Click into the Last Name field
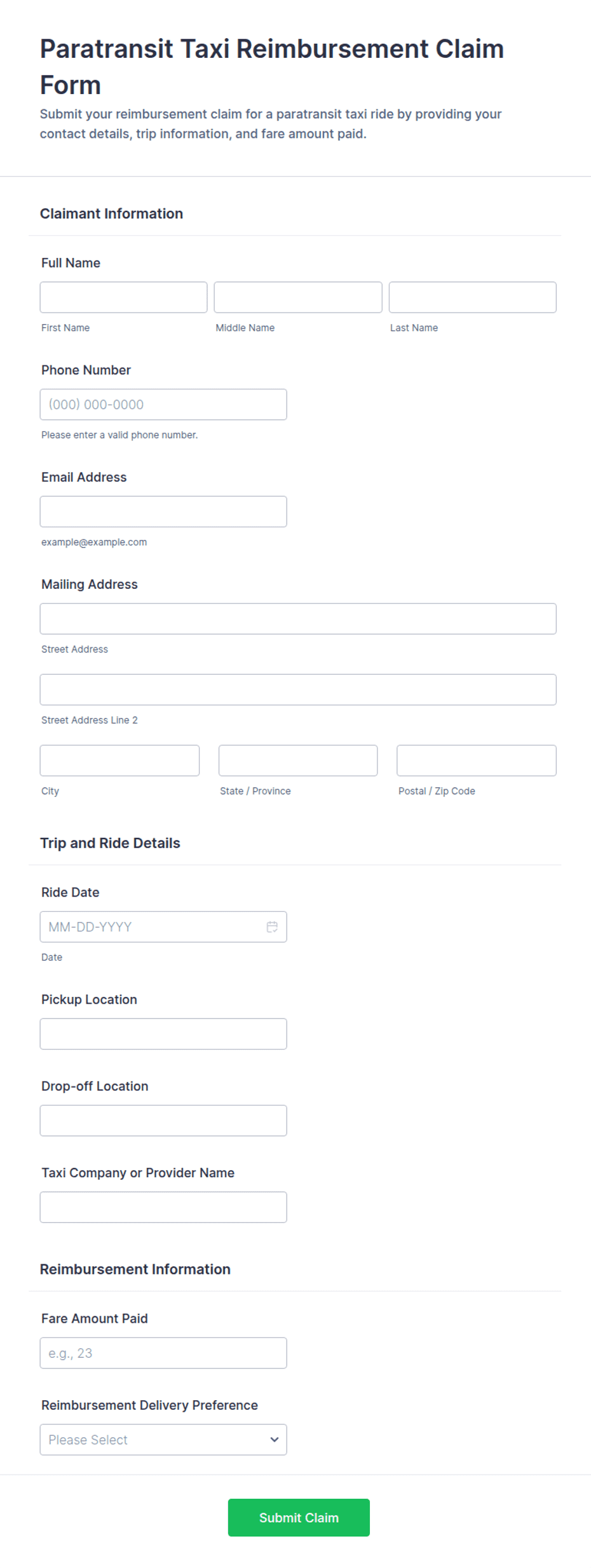The width and height of the screenshot is (591, 1568). click(472, 297)
